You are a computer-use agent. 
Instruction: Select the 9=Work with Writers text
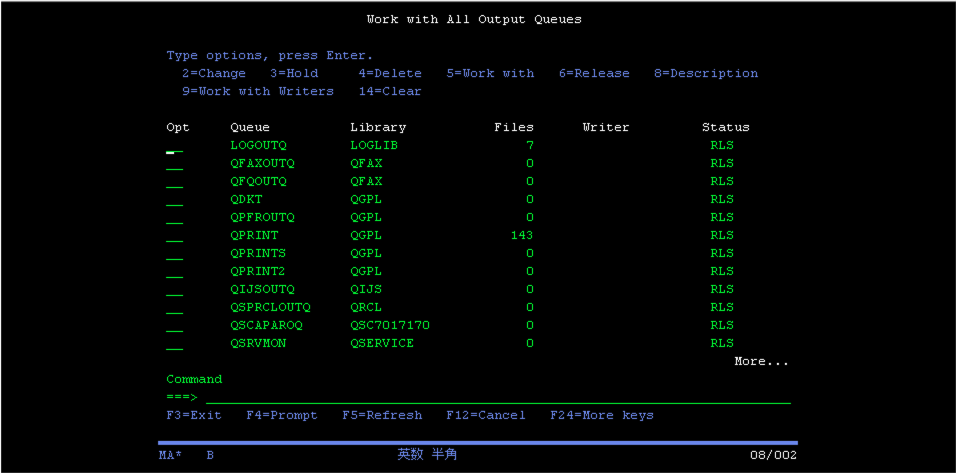tap(258, 91)
